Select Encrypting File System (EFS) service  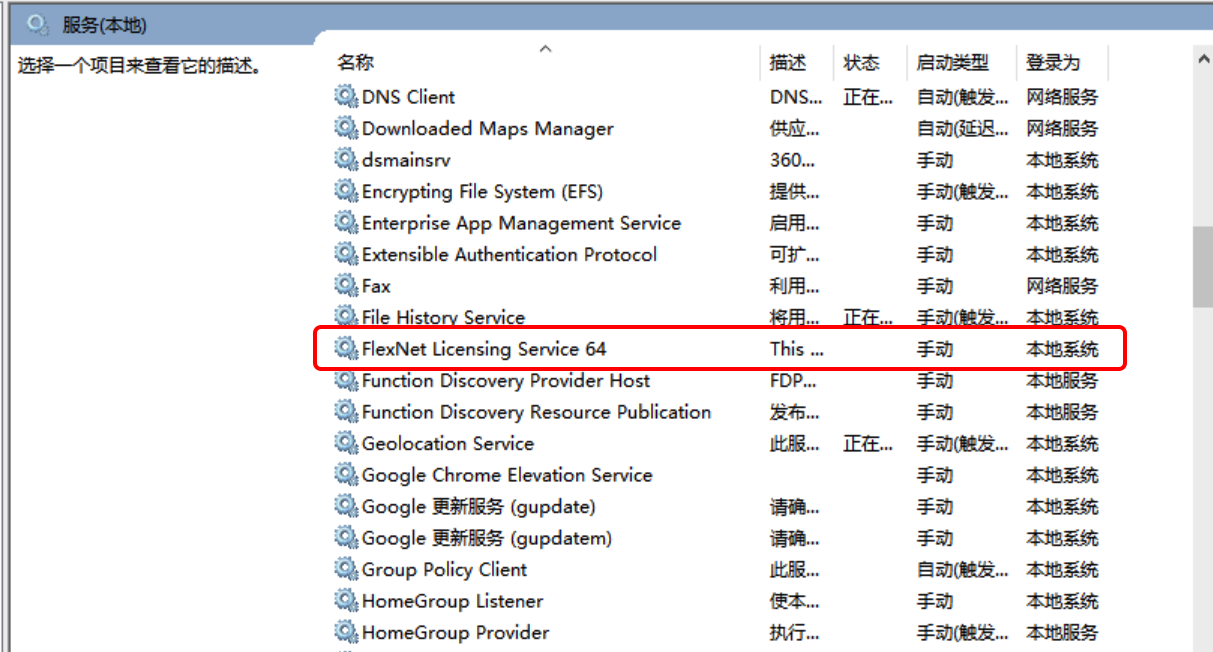[x=482, y=191]
